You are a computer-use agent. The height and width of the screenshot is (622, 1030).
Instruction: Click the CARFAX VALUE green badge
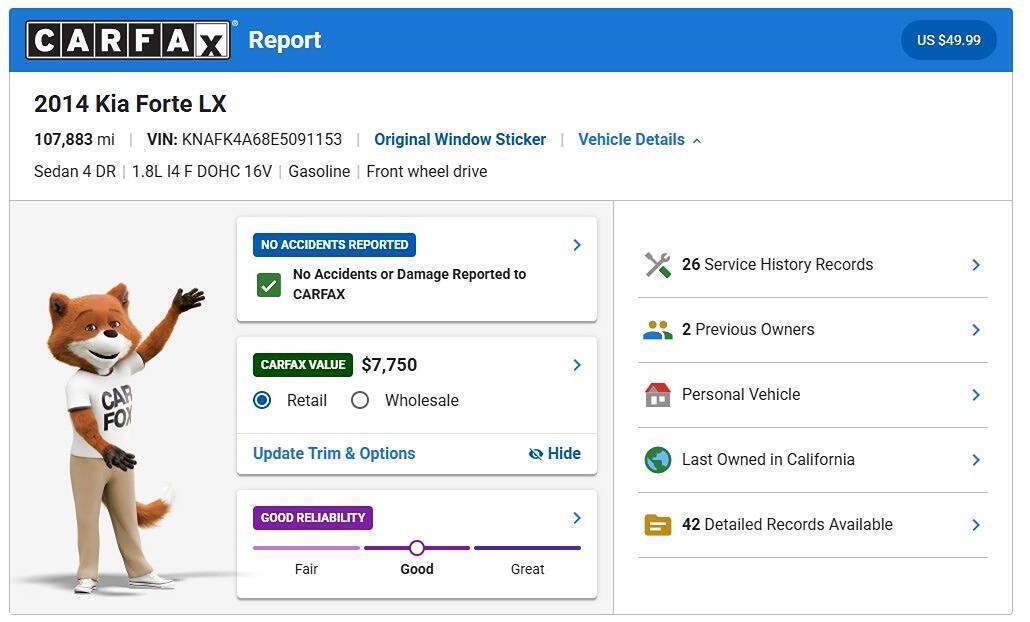[303, 365]
